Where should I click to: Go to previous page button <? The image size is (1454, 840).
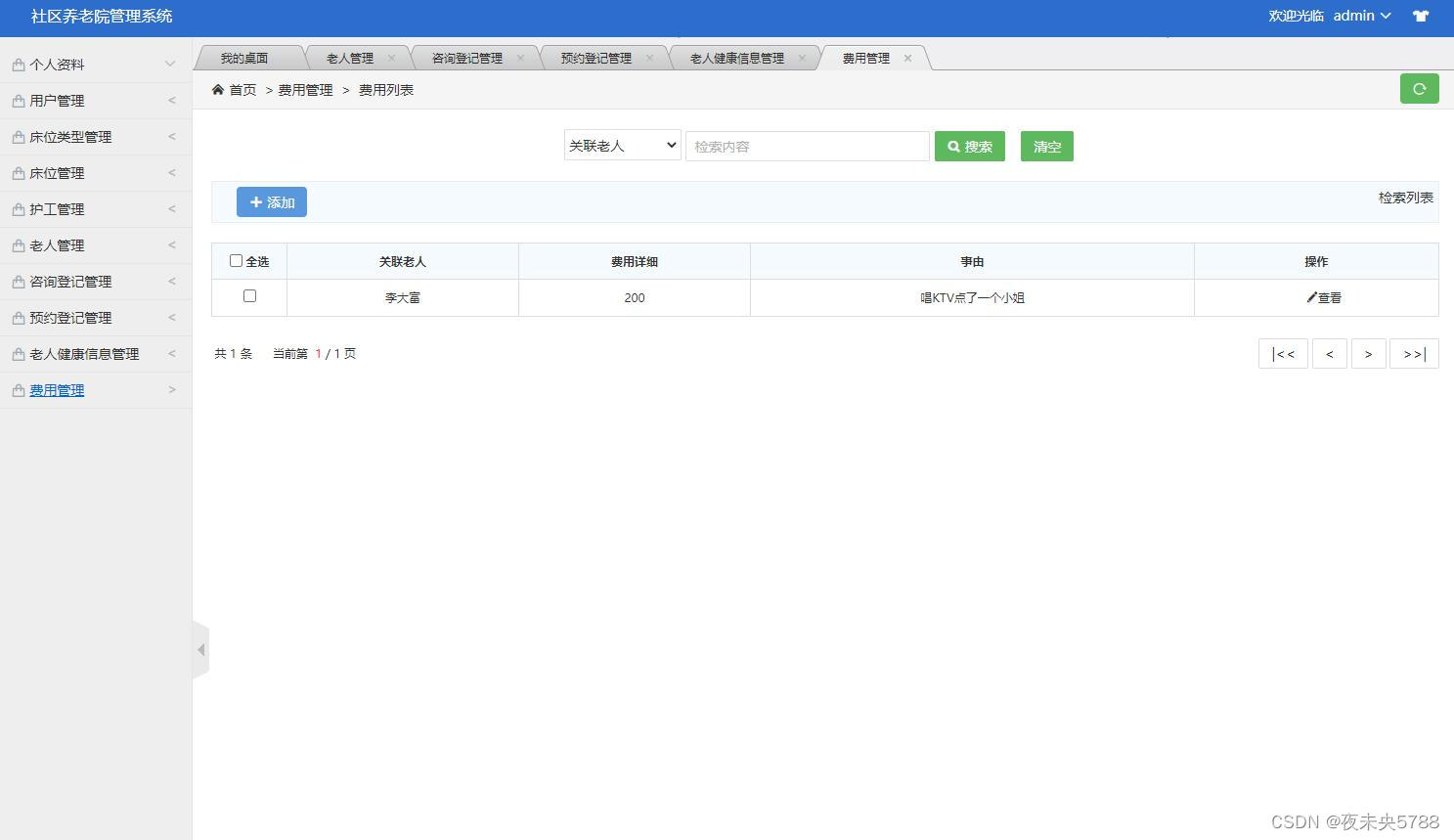click(x=1329, y=353)
